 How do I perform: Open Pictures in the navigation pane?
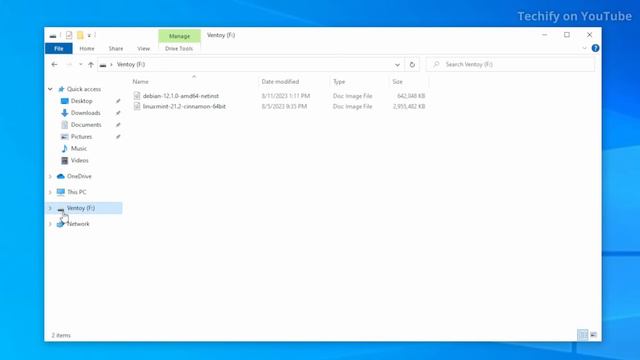(81, 136)
